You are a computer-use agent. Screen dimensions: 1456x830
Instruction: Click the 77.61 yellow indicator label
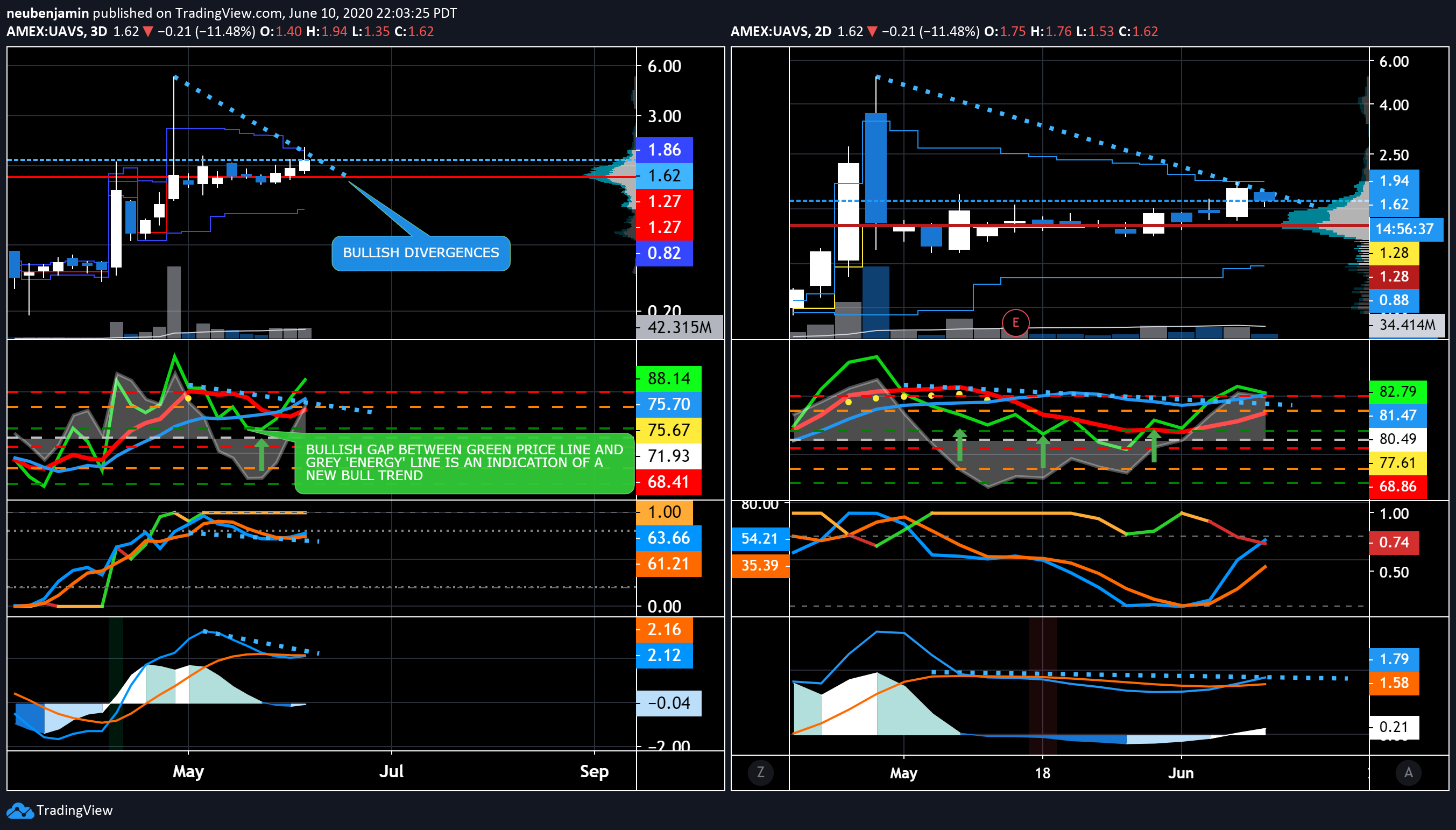1398,463
